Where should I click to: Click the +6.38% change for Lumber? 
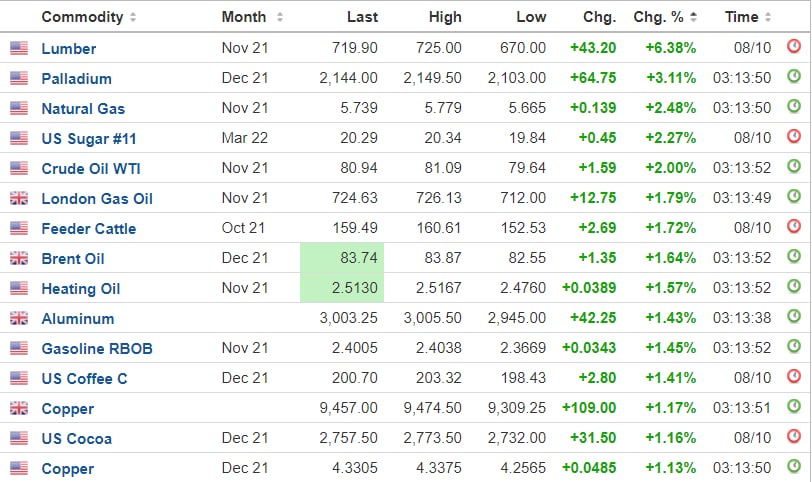670,48
